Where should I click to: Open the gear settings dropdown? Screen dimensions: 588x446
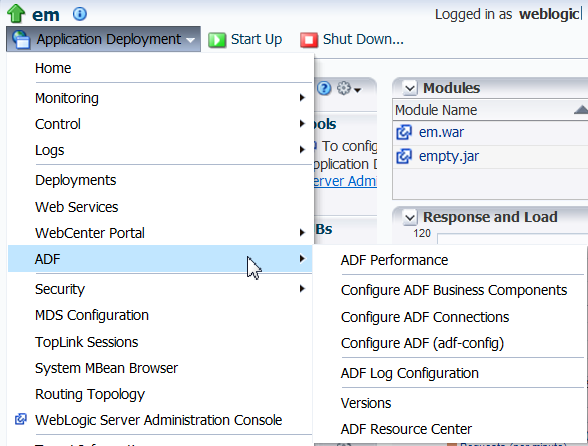(x=349, y=89)
